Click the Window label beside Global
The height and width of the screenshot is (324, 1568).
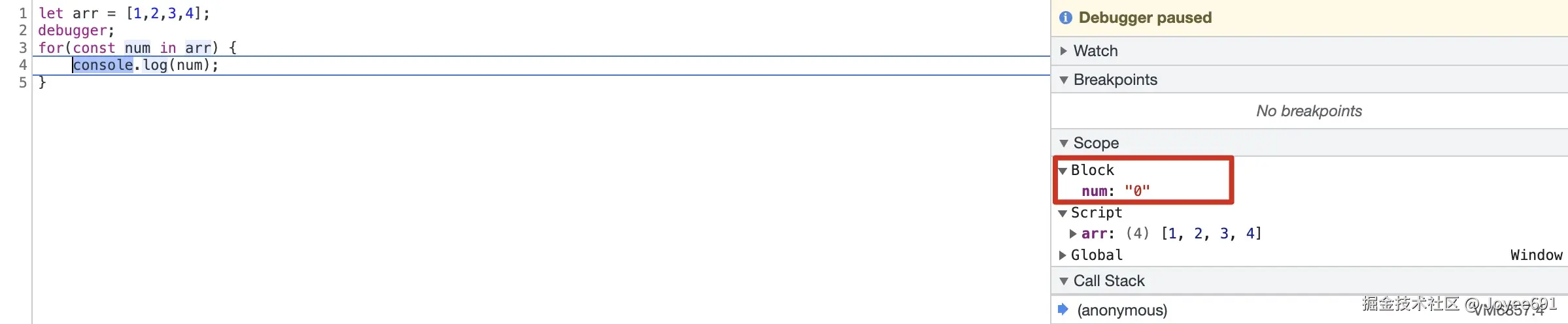point(1536,255)
